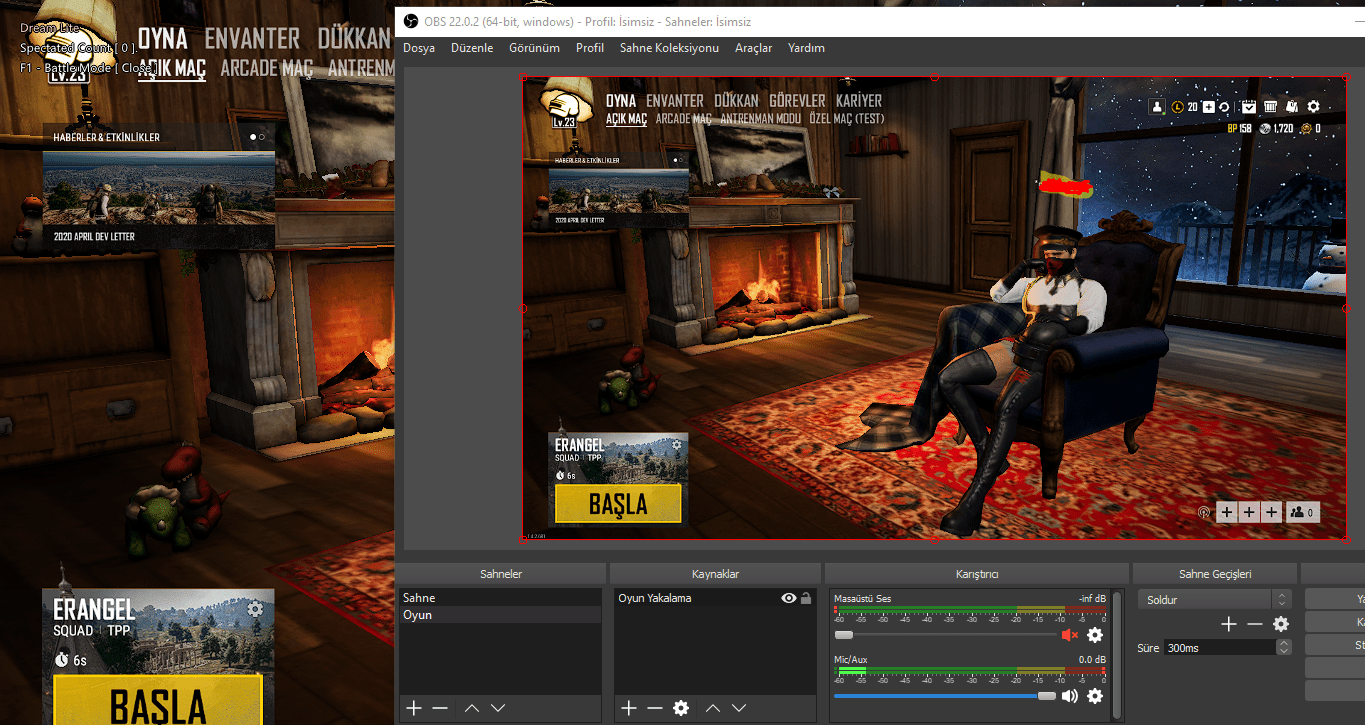Open profile silhouette icon in OBS preview
Screen dimensions: 1365x725
1158,106
